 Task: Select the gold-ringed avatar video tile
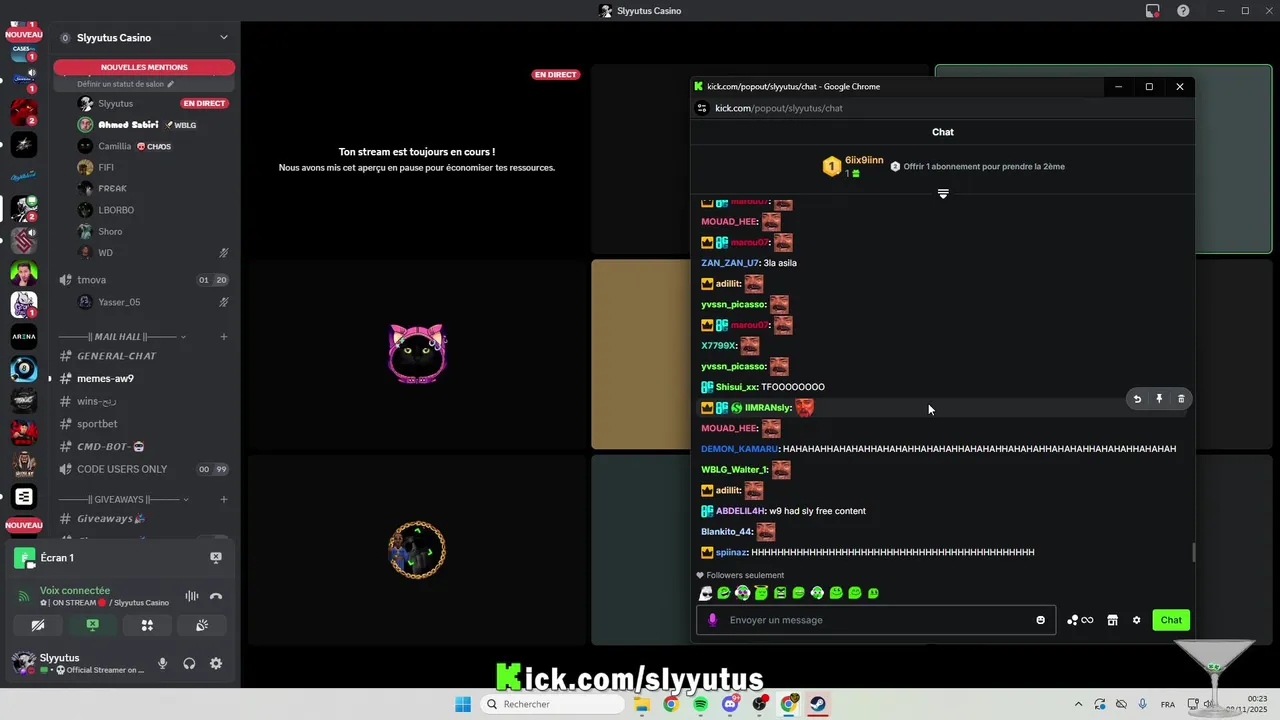[417, 550]
